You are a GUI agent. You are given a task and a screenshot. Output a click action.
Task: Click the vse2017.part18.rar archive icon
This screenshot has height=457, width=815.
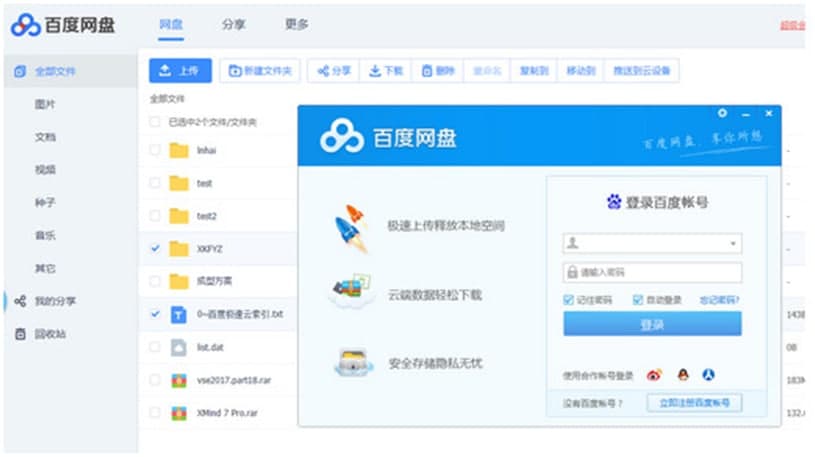pyautogui.click(x=179, y=380)
